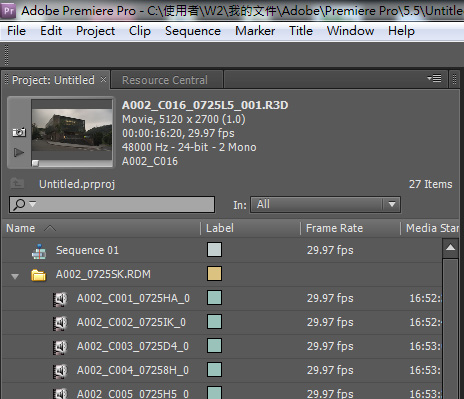
Task: Open the File menu
Action: (x=16, y=31)
